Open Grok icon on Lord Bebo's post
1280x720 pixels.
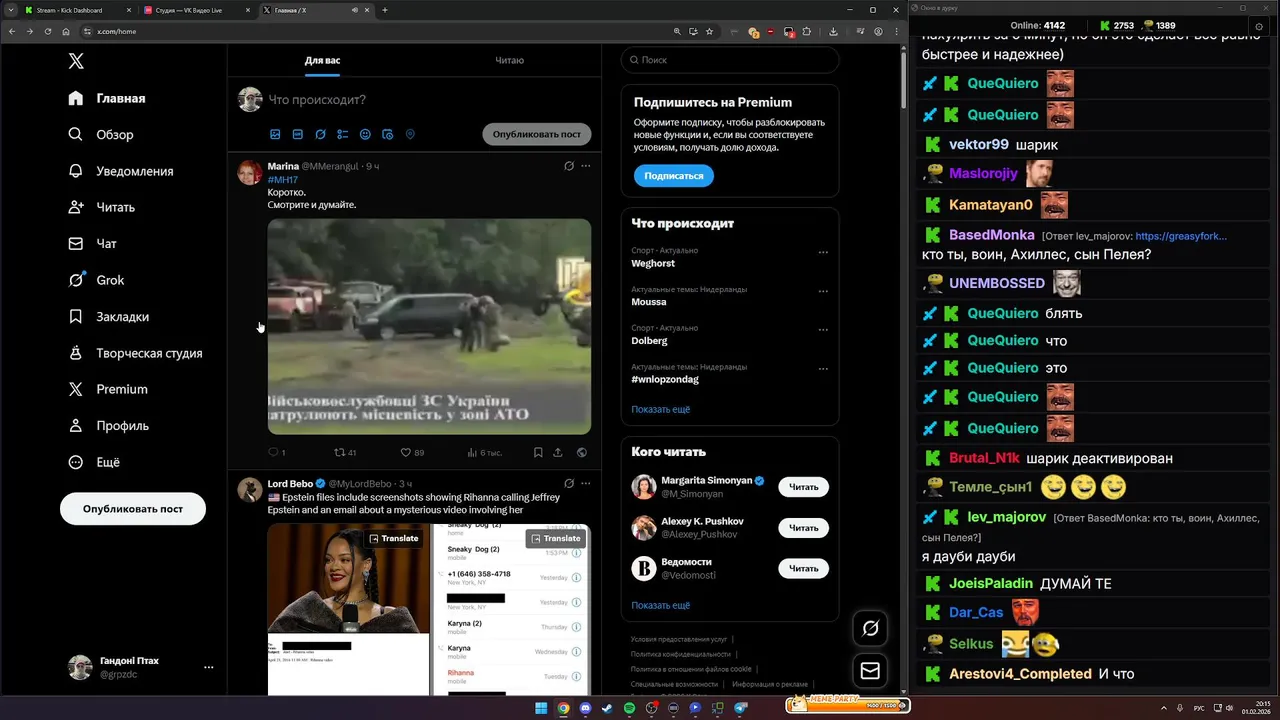[569, 484]
